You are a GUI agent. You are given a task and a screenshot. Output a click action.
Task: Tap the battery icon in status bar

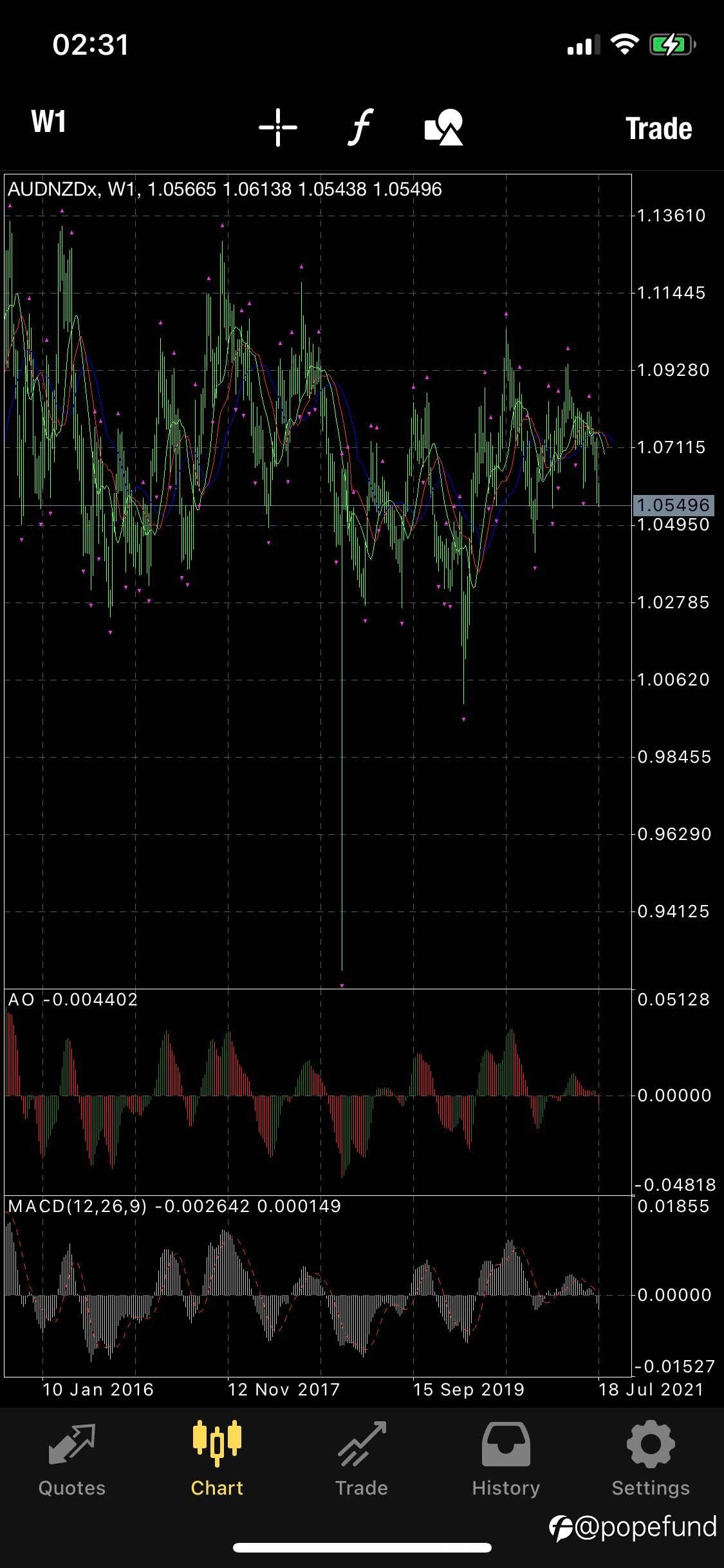tap(673, 45)
